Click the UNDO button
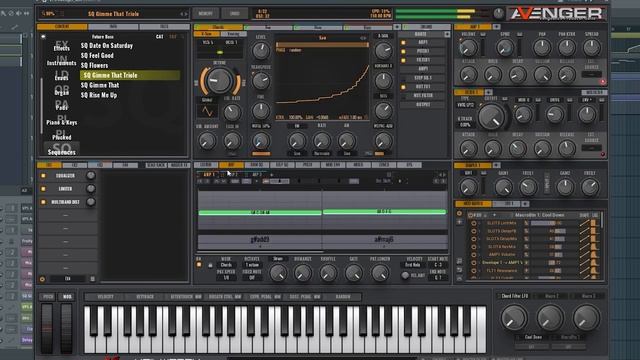 tap(235, 13)
